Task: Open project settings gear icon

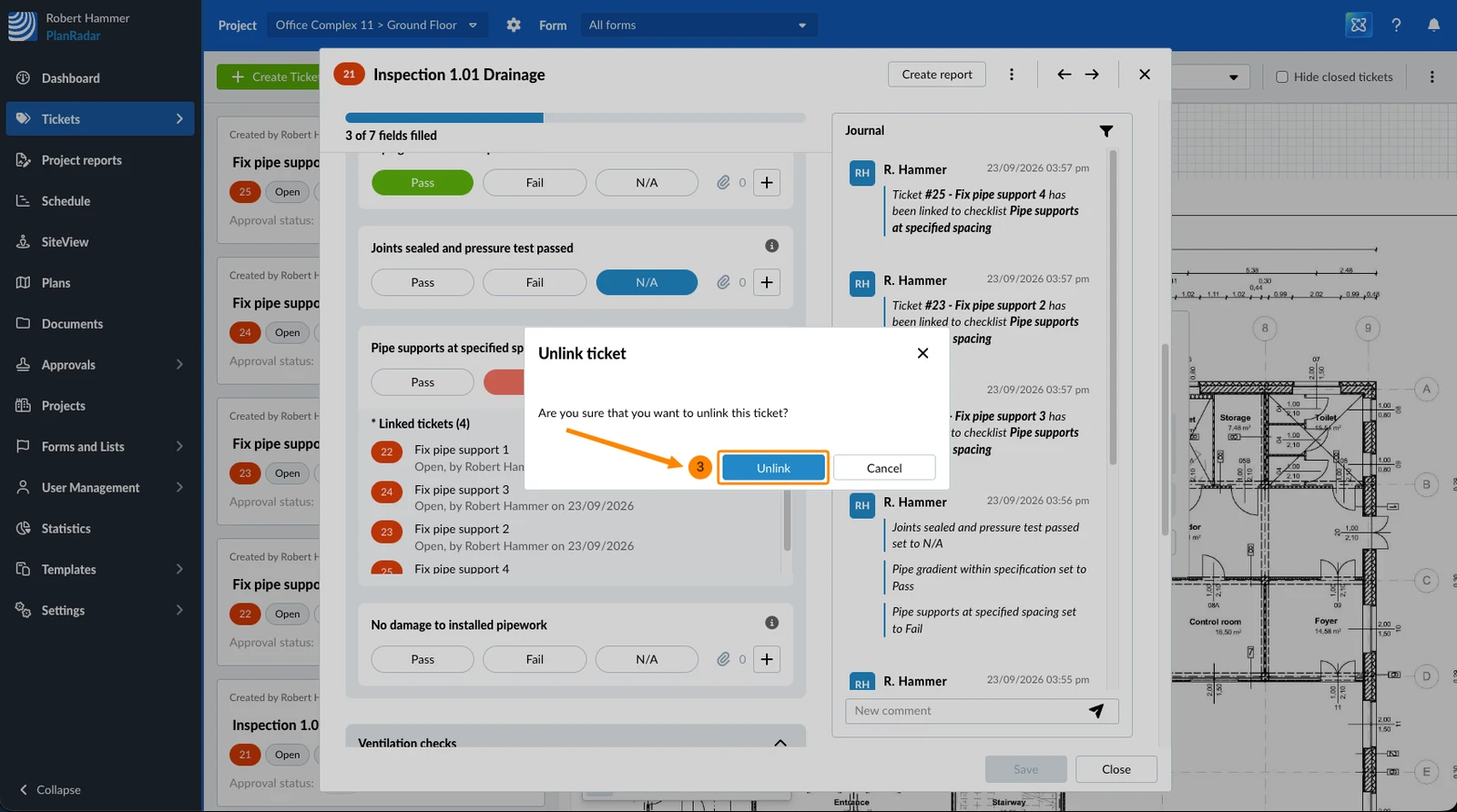Action: 514,25
